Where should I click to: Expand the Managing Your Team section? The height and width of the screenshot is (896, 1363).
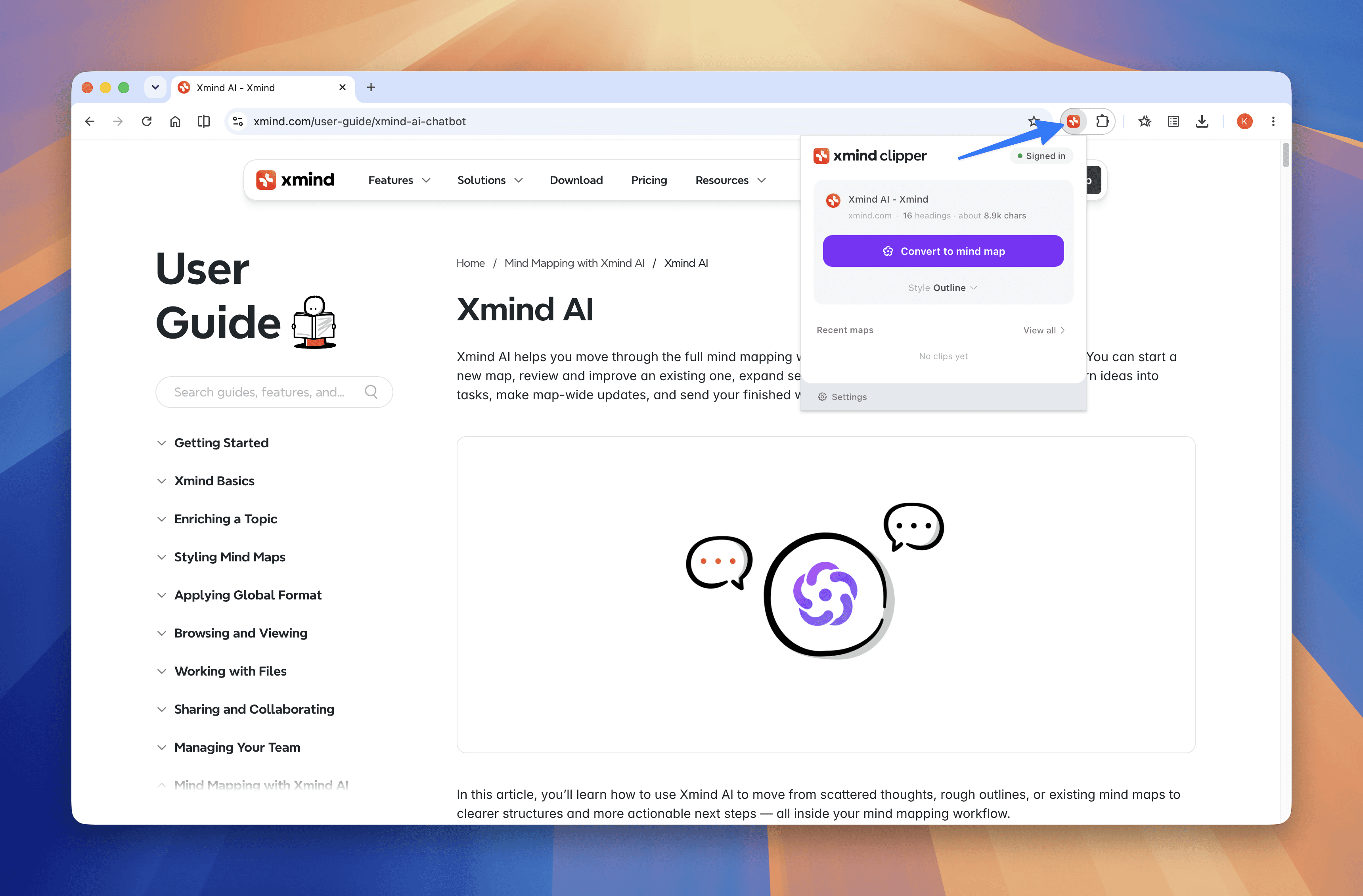(x=229, y=748)
